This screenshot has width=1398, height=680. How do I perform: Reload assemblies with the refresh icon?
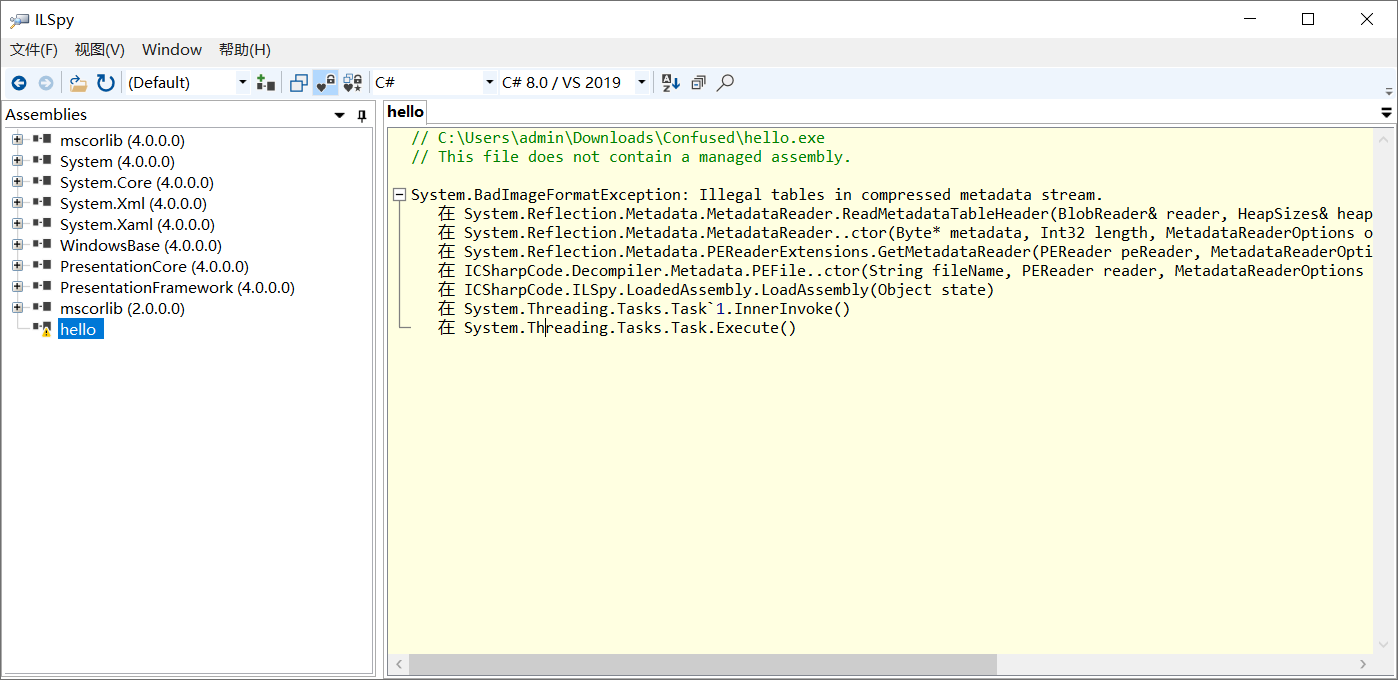coord(105,83)
